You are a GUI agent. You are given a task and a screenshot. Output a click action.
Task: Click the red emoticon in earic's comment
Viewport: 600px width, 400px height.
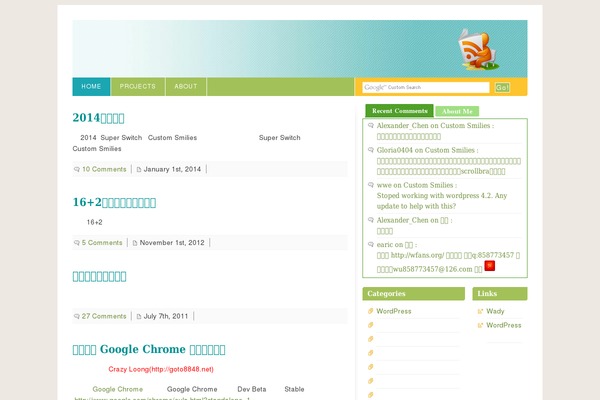tap(489, 266)
